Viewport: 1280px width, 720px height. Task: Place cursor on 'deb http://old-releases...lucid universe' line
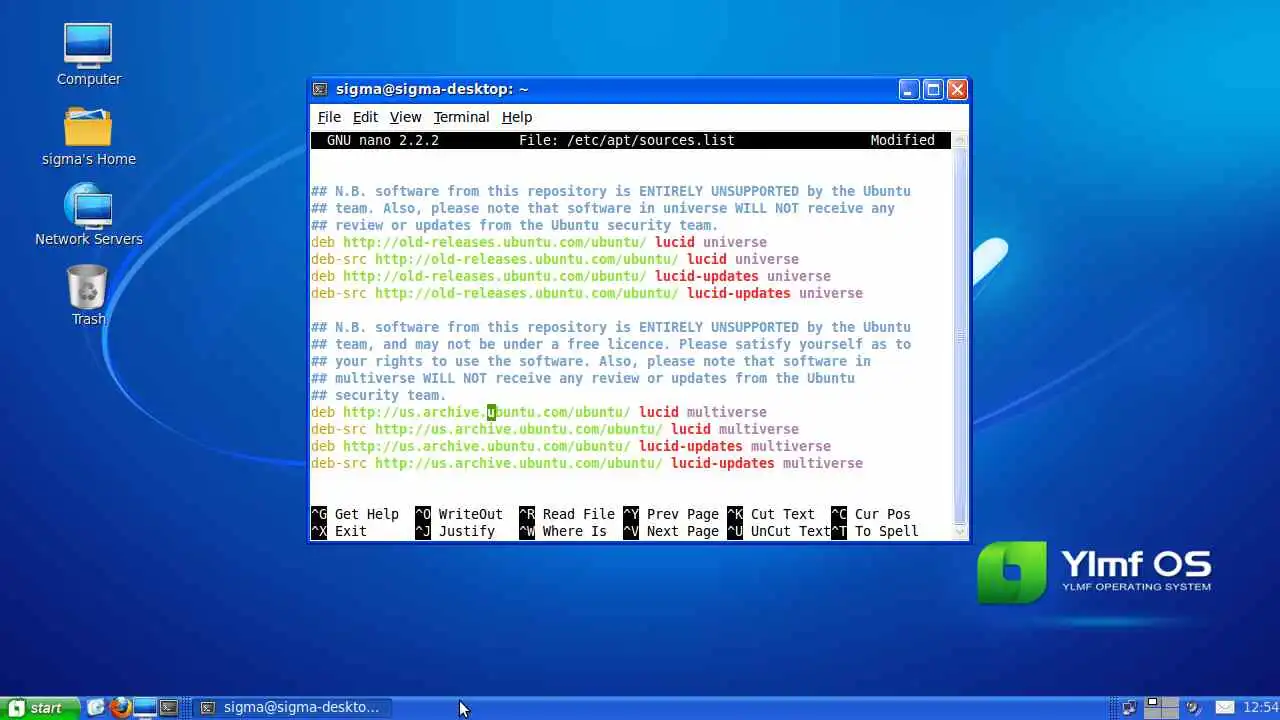coord(539,242)
